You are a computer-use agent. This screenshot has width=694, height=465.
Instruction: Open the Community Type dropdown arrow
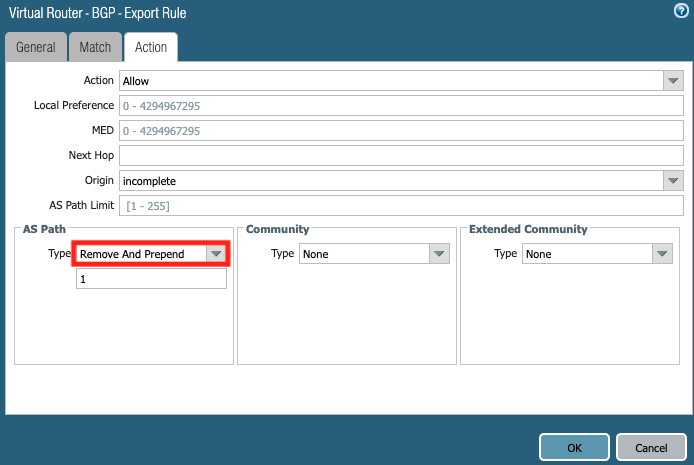tap(439, 254)
